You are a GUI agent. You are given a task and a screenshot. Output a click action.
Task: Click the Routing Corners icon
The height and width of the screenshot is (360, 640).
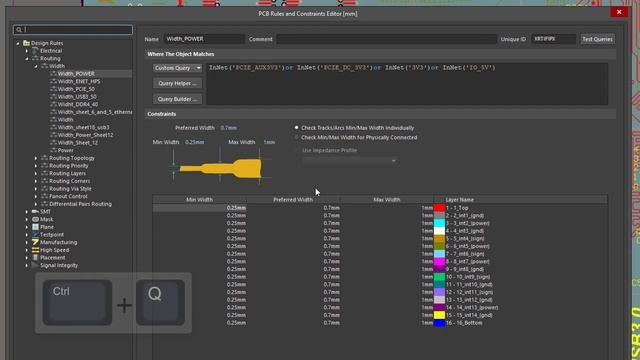(x=44, y=181)
